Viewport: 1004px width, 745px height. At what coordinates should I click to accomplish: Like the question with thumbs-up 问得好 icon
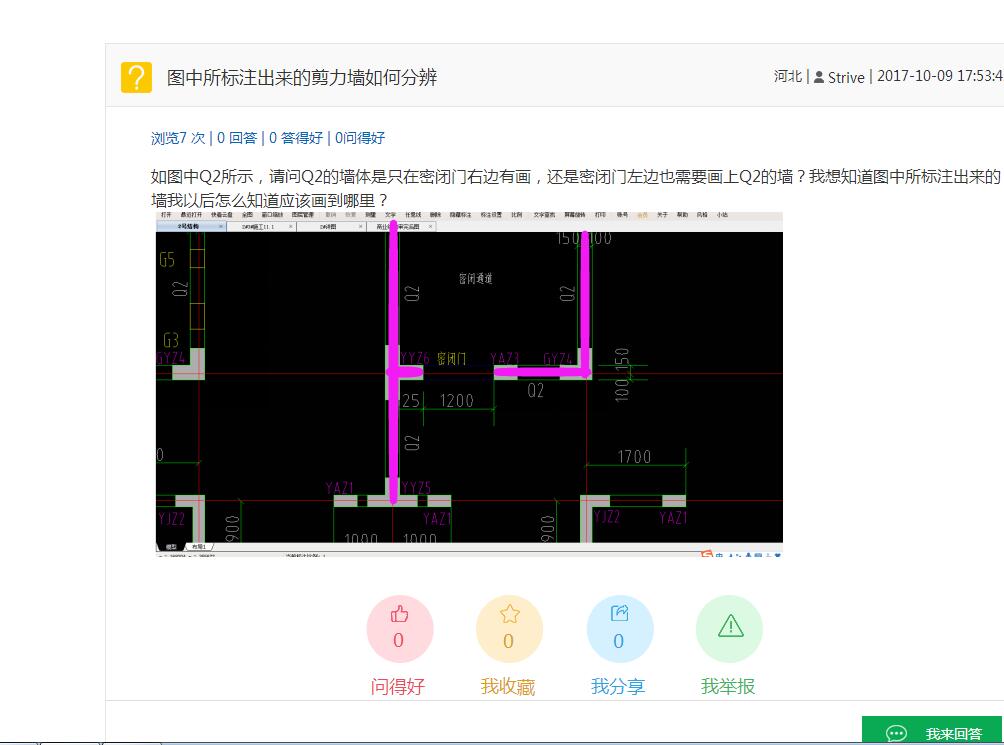[x=400, y=629]
